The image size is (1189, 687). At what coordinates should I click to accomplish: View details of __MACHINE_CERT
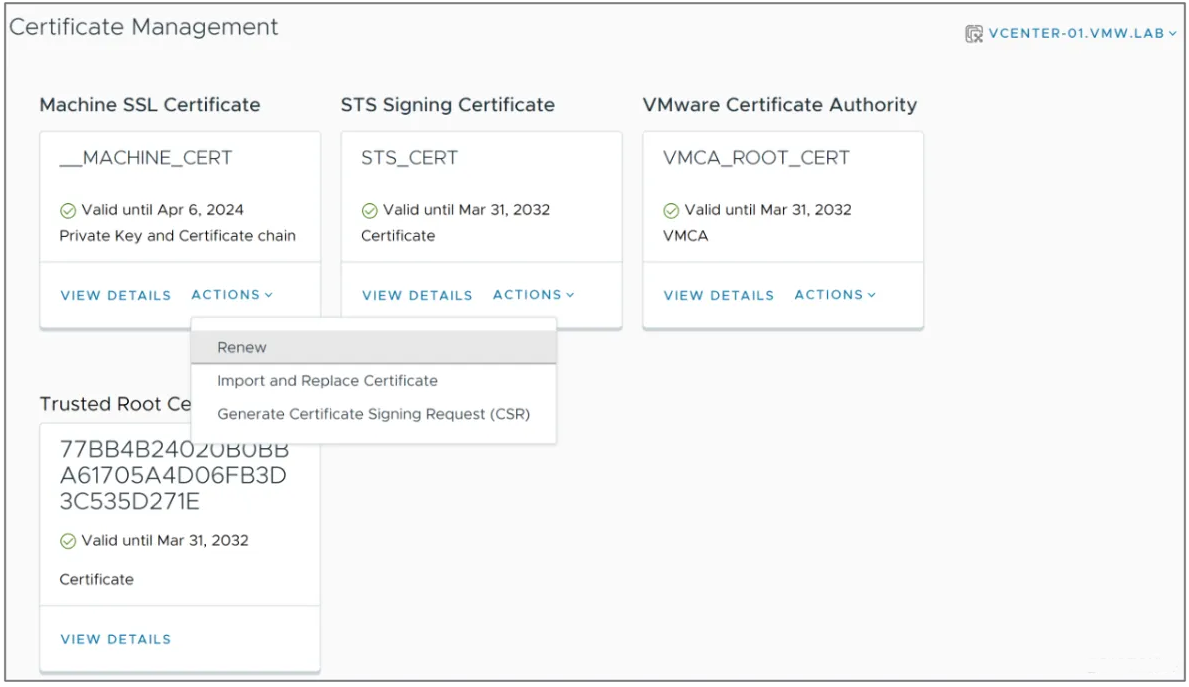point(116,295)
